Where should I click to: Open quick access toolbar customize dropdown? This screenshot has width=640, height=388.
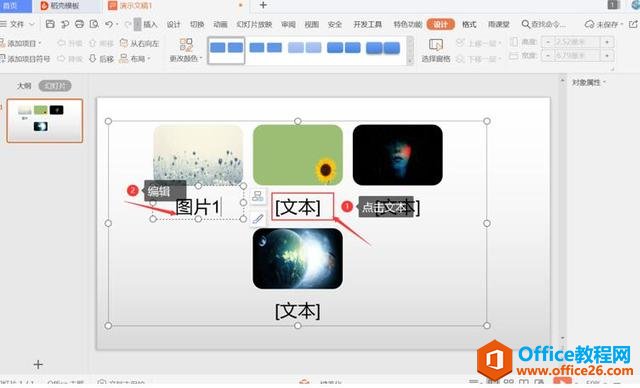tap(137, 24)
